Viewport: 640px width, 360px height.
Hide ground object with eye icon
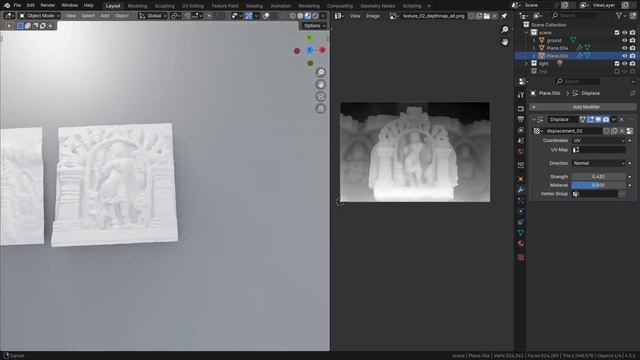tap(624, 40)
